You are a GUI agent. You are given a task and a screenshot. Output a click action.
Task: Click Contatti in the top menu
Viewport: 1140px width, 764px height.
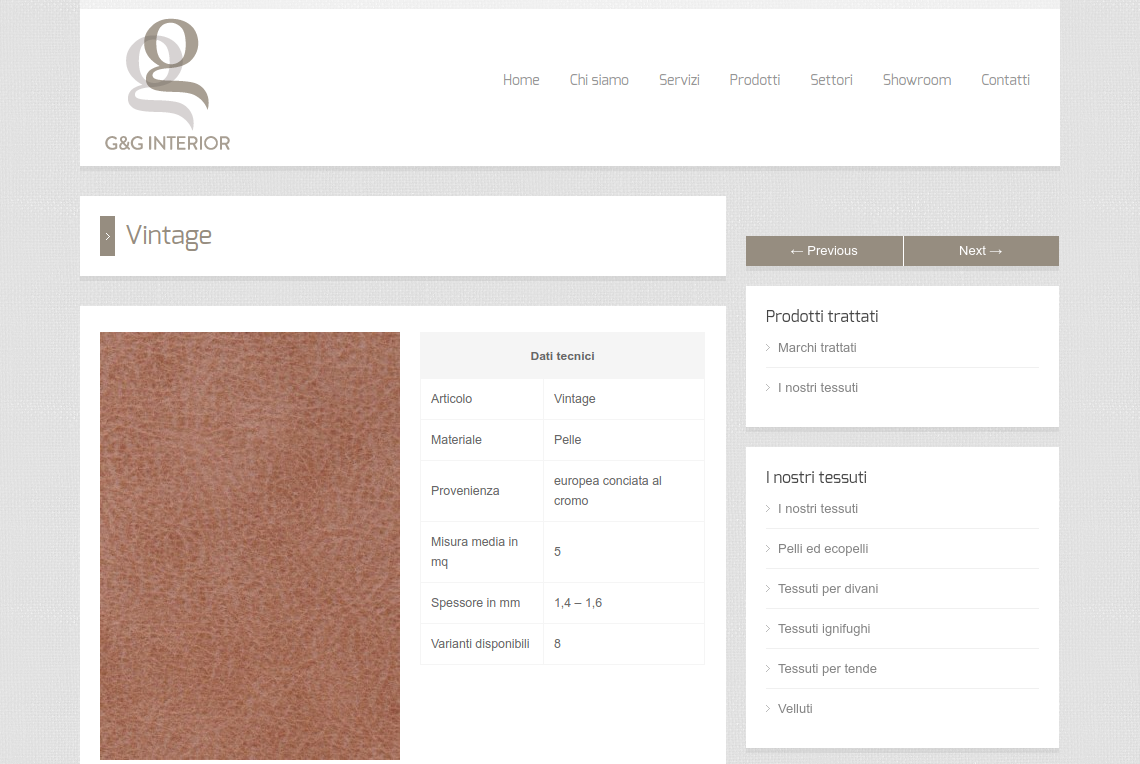(x=1005, y=80)
